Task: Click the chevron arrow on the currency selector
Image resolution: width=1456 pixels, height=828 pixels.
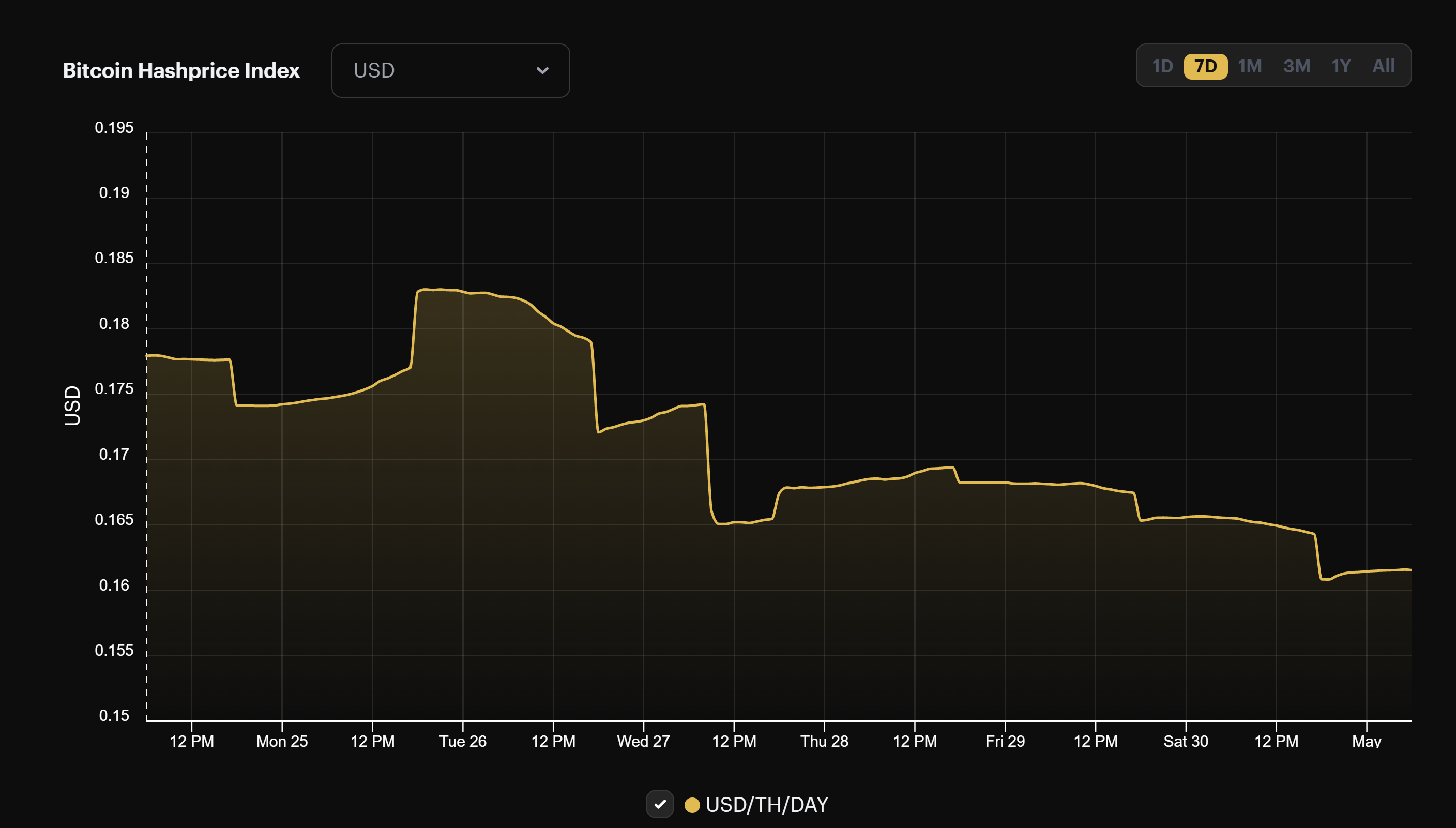Action: tap(543, 70)
